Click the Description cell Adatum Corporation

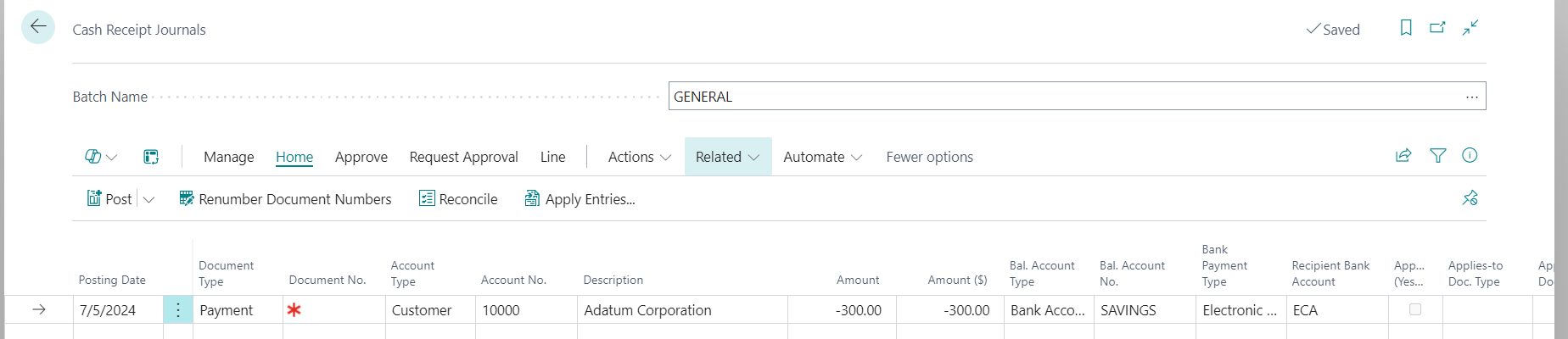coord(682,310)
